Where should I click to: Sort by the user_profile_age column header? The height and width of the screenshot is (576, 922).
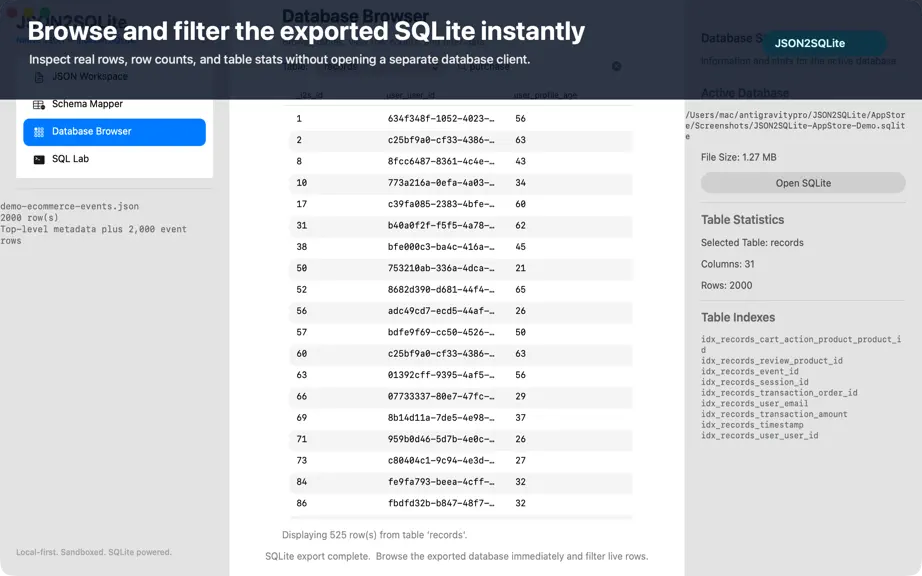[545, 95]
